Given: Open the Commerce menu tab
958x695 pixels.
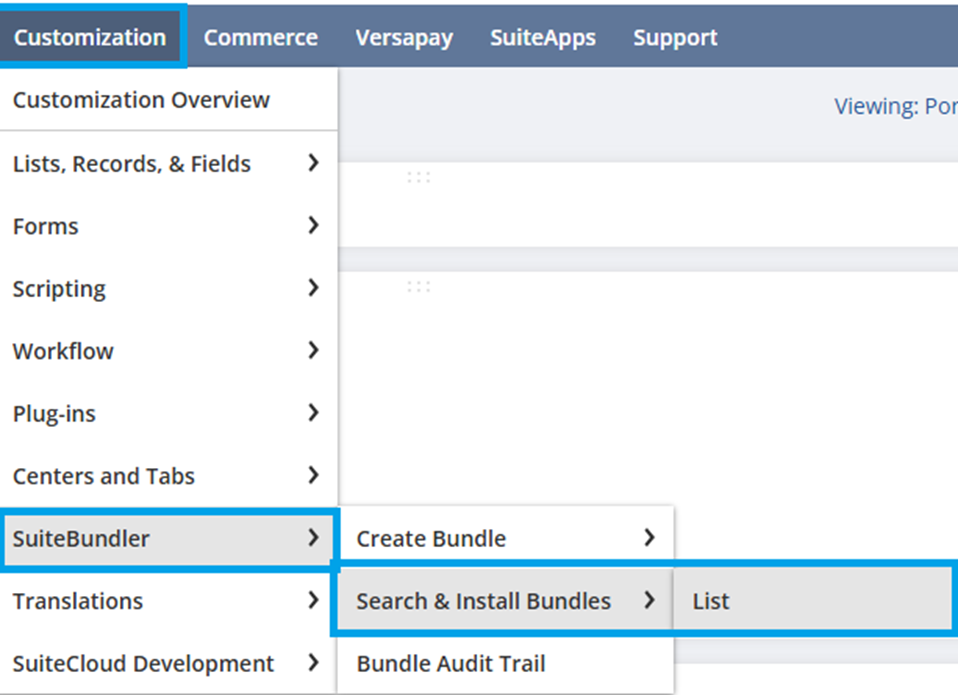Looking at the screenshot, I should point(261,38).
